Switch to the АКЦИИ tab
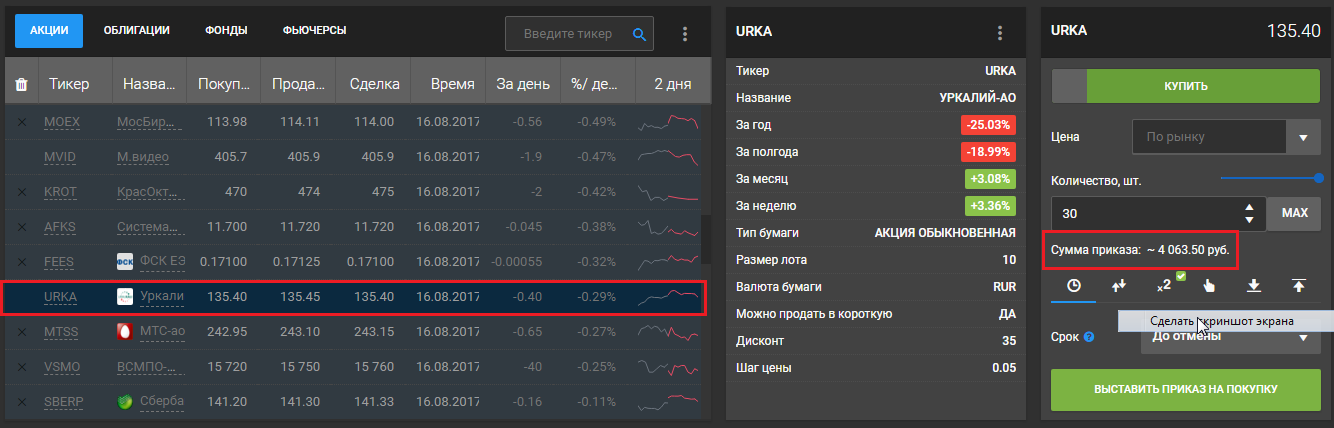This screenshot has width=1334, height=428. tap(49, 31)
